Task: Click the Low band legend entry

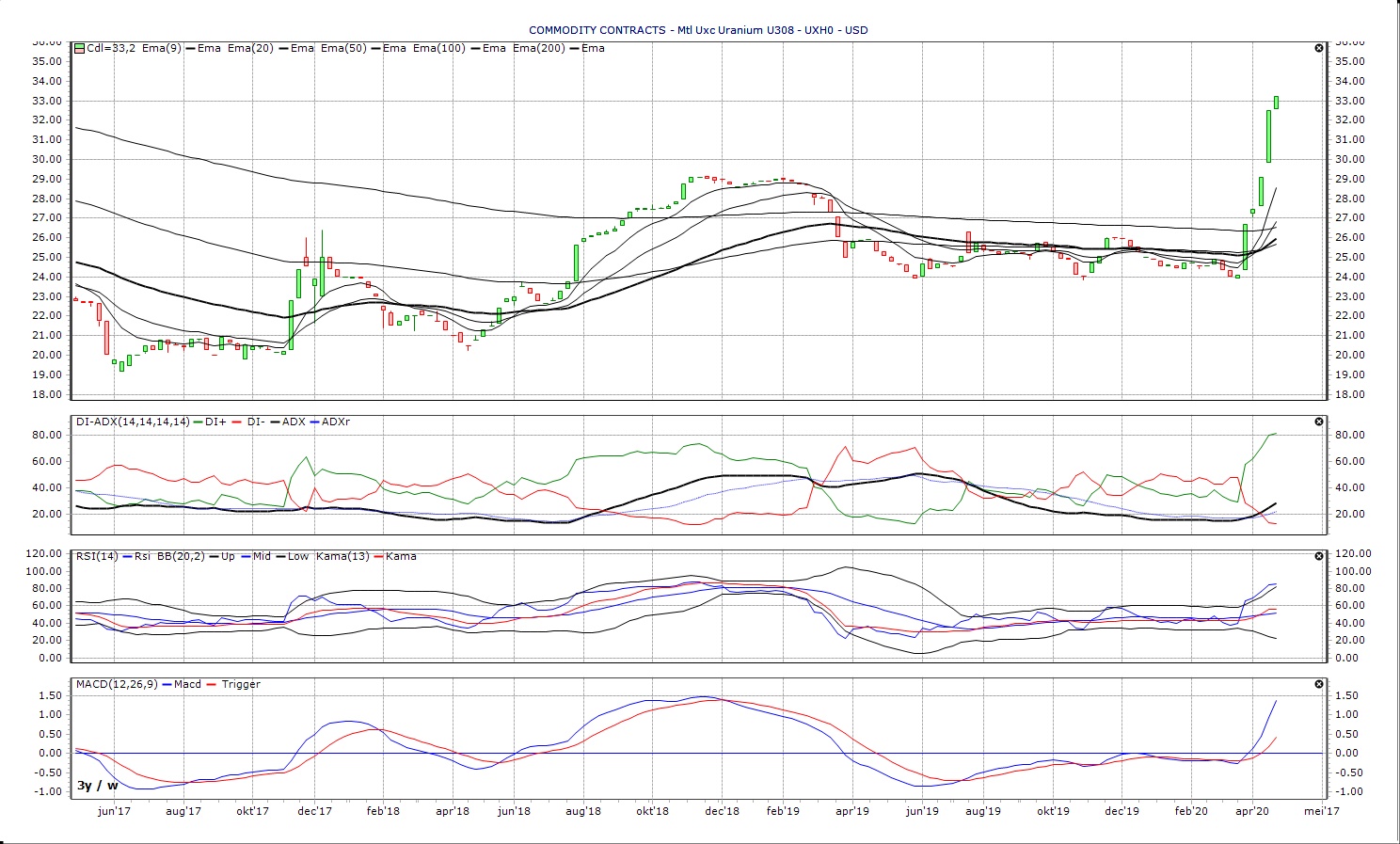Action: coord(291,556)
